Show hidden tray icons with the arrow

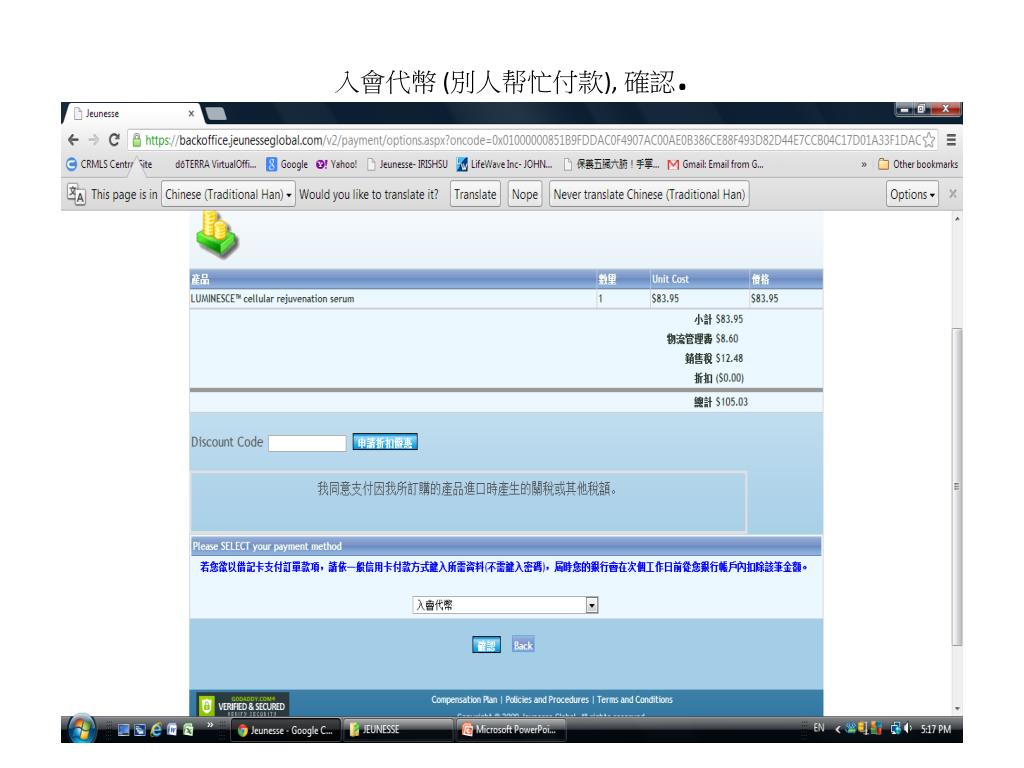coord(837,729)
